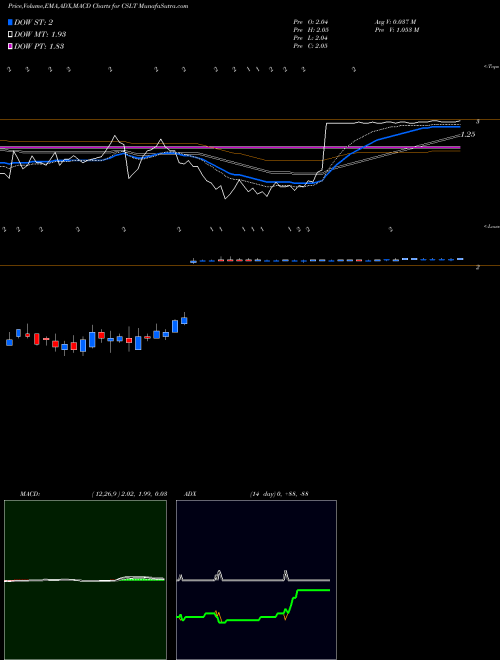Open the ADX indicator chart panel
This screenshot has height=660, width=500.
click(256, 580)
